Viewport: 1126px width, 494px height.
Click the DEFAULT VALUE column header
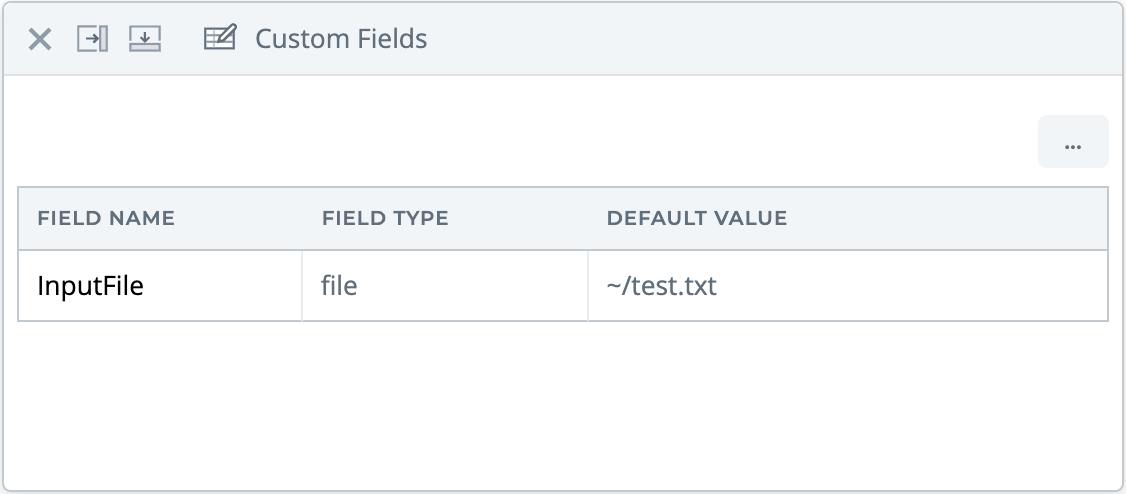[x=697, y=218]
